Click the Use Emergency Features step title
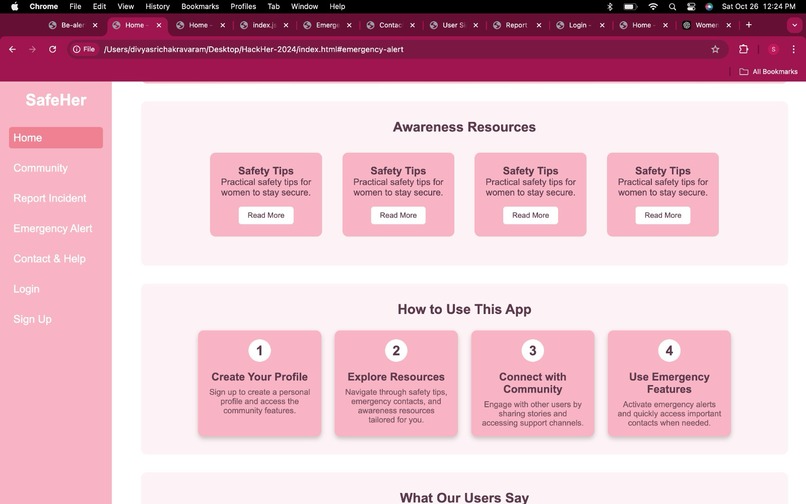 click(x=669, y=383)
